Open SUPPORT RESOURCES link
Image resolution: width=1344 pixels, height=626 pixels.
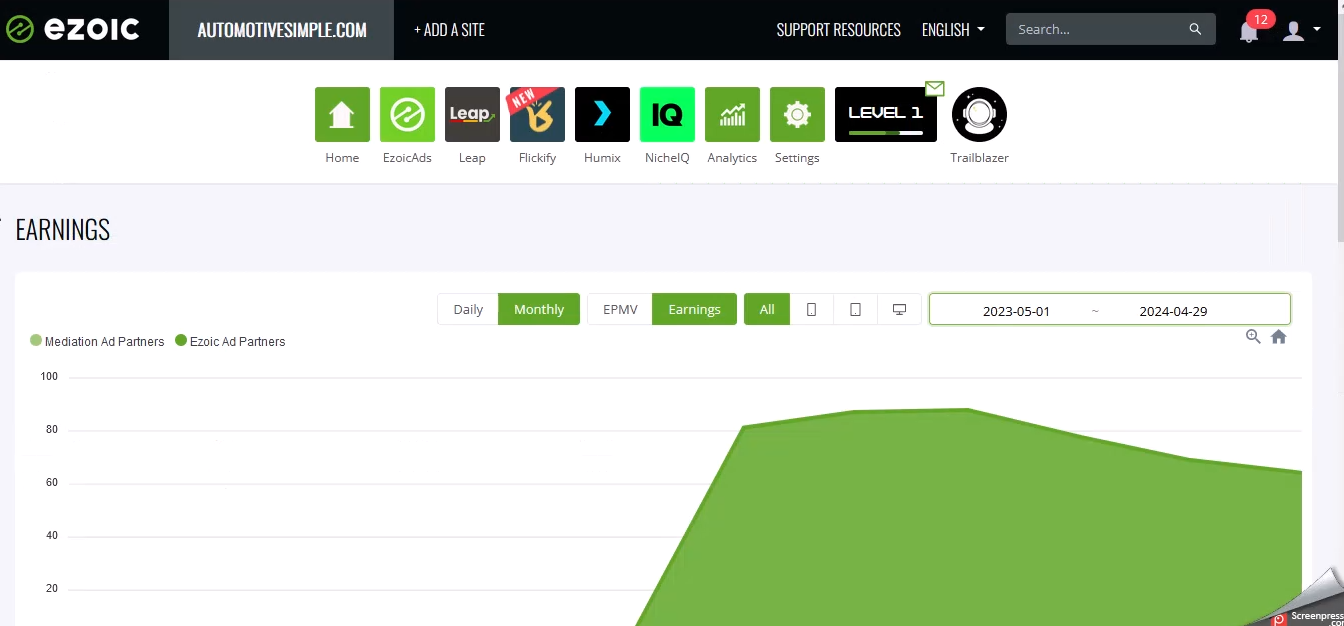[839, 30]
